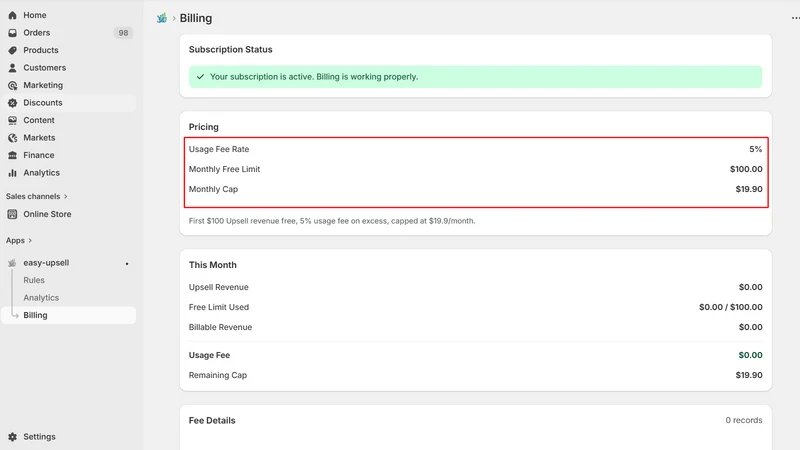
Task: Click the pin dot next to easy-upsell
Action: pyautogui.click(x=127, y=264)
